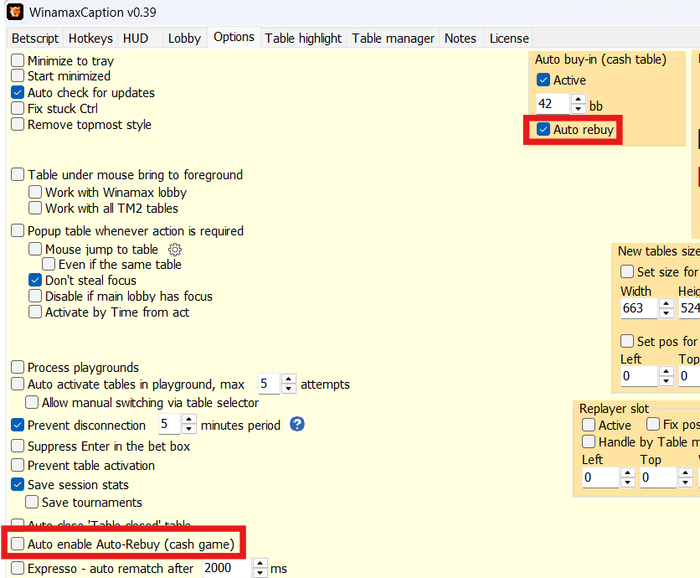The width and height of the screenshot is (700, 578).
Task: Check Expresso auto rematch after option
Action: (x=17, y=568)
